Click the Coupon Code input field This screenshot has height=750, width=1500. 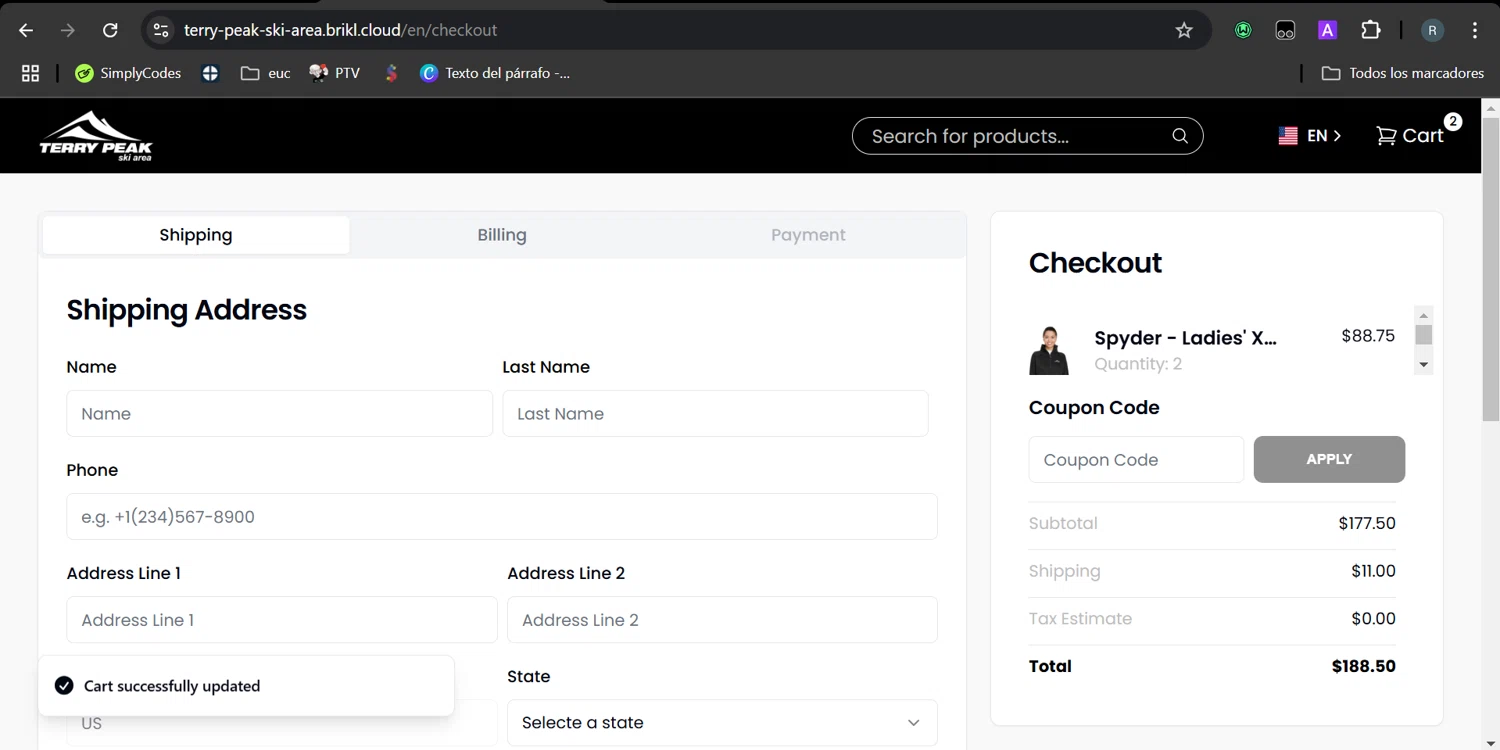pos(1136,459)
